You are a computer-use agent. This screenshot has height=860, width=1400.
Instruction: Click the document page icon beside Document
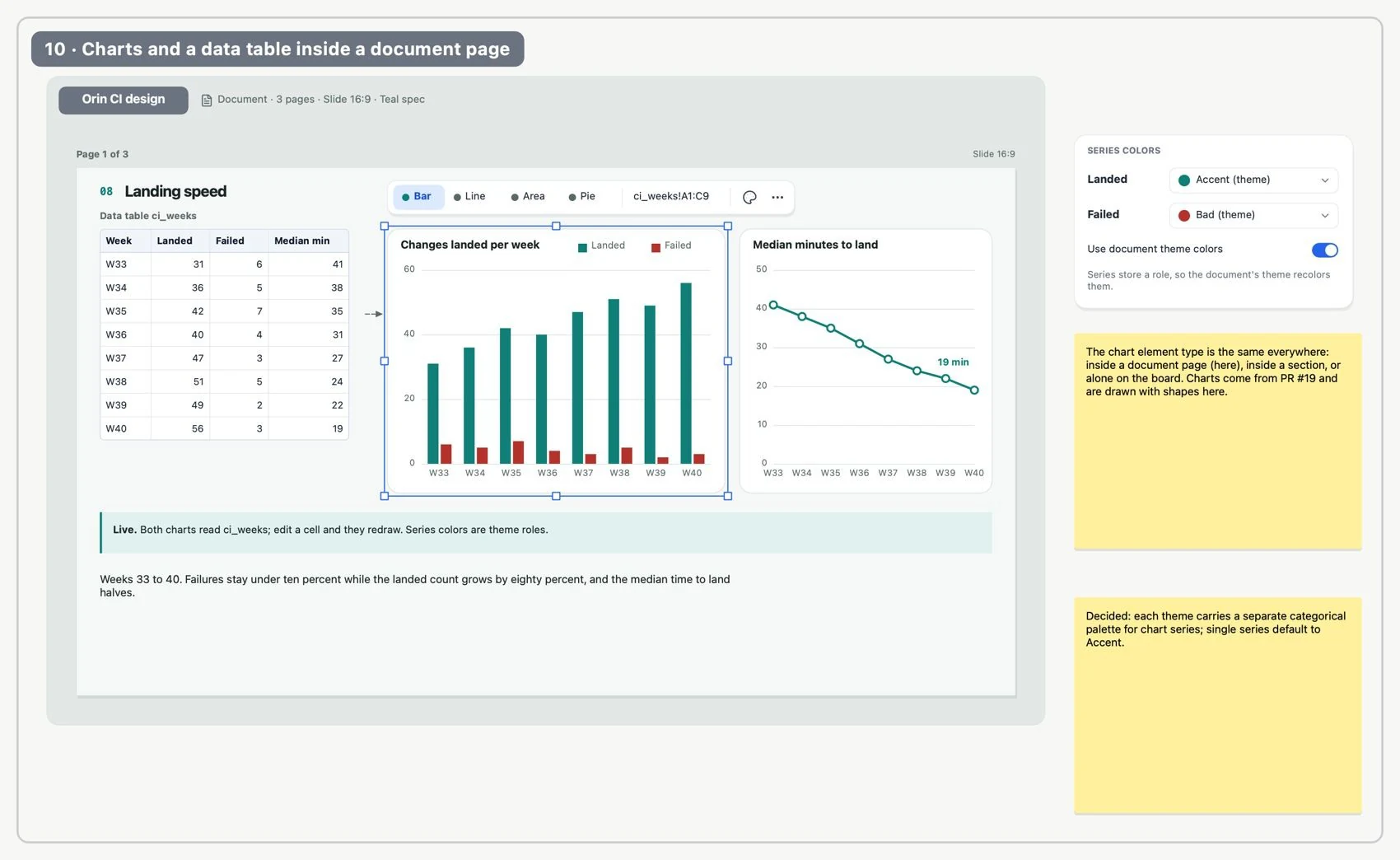point(207,100)
